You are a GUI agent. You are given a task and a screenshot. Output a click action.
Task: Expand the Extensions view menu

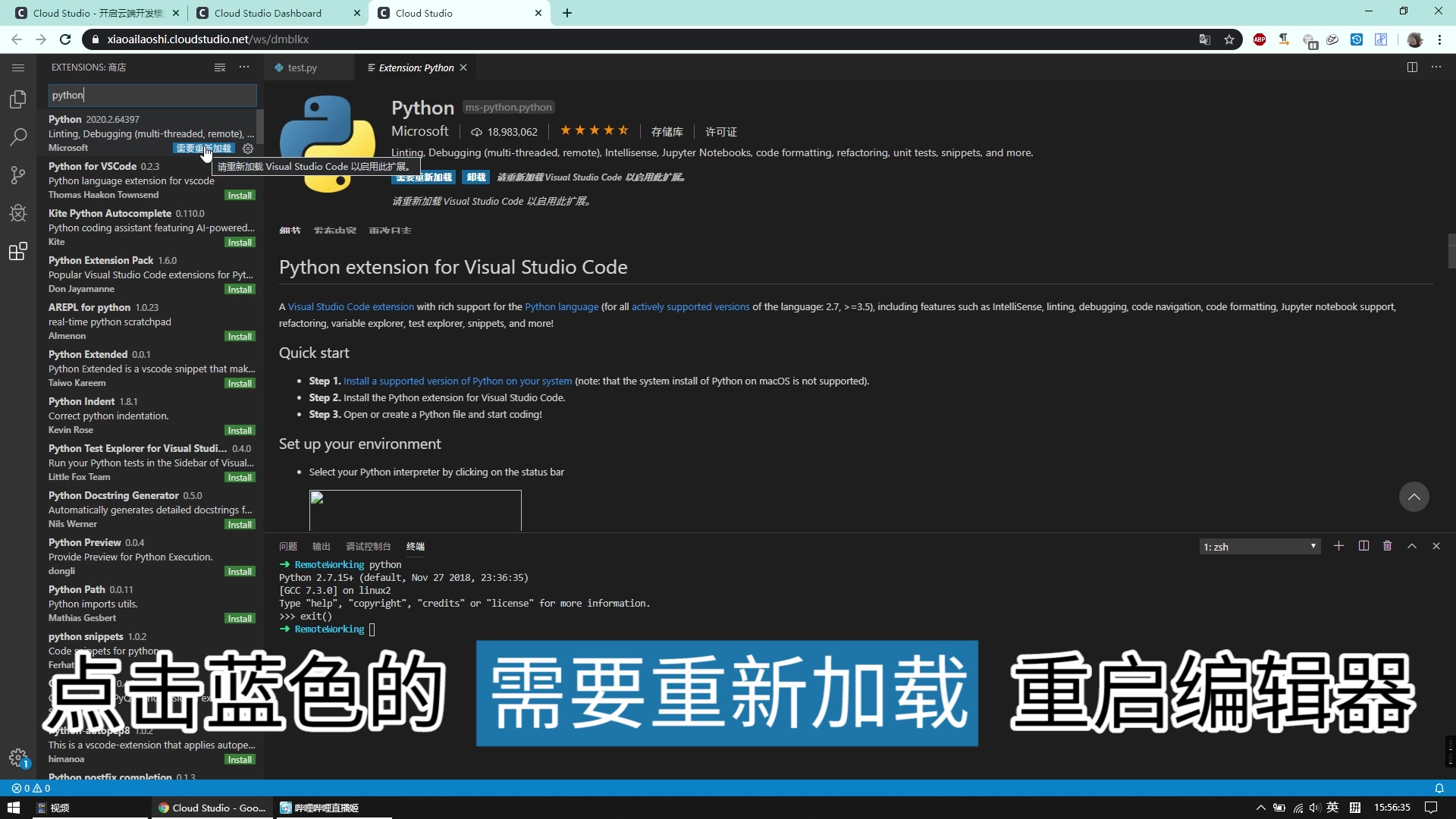(x=244, y=67)
